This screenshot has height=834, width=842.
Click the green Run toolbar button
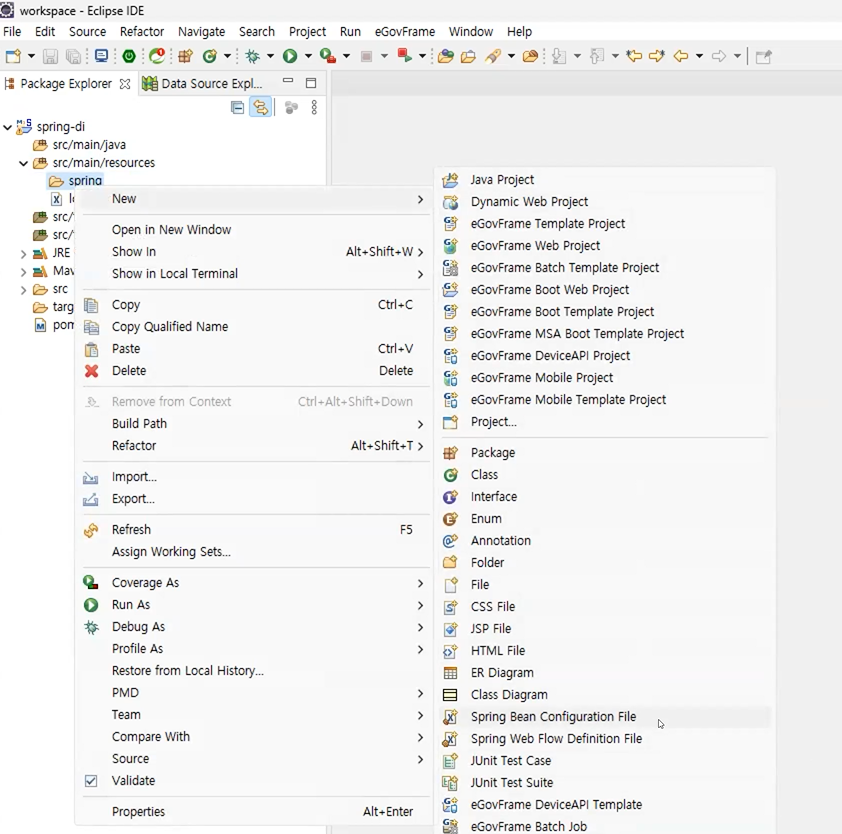coord(290,56)
